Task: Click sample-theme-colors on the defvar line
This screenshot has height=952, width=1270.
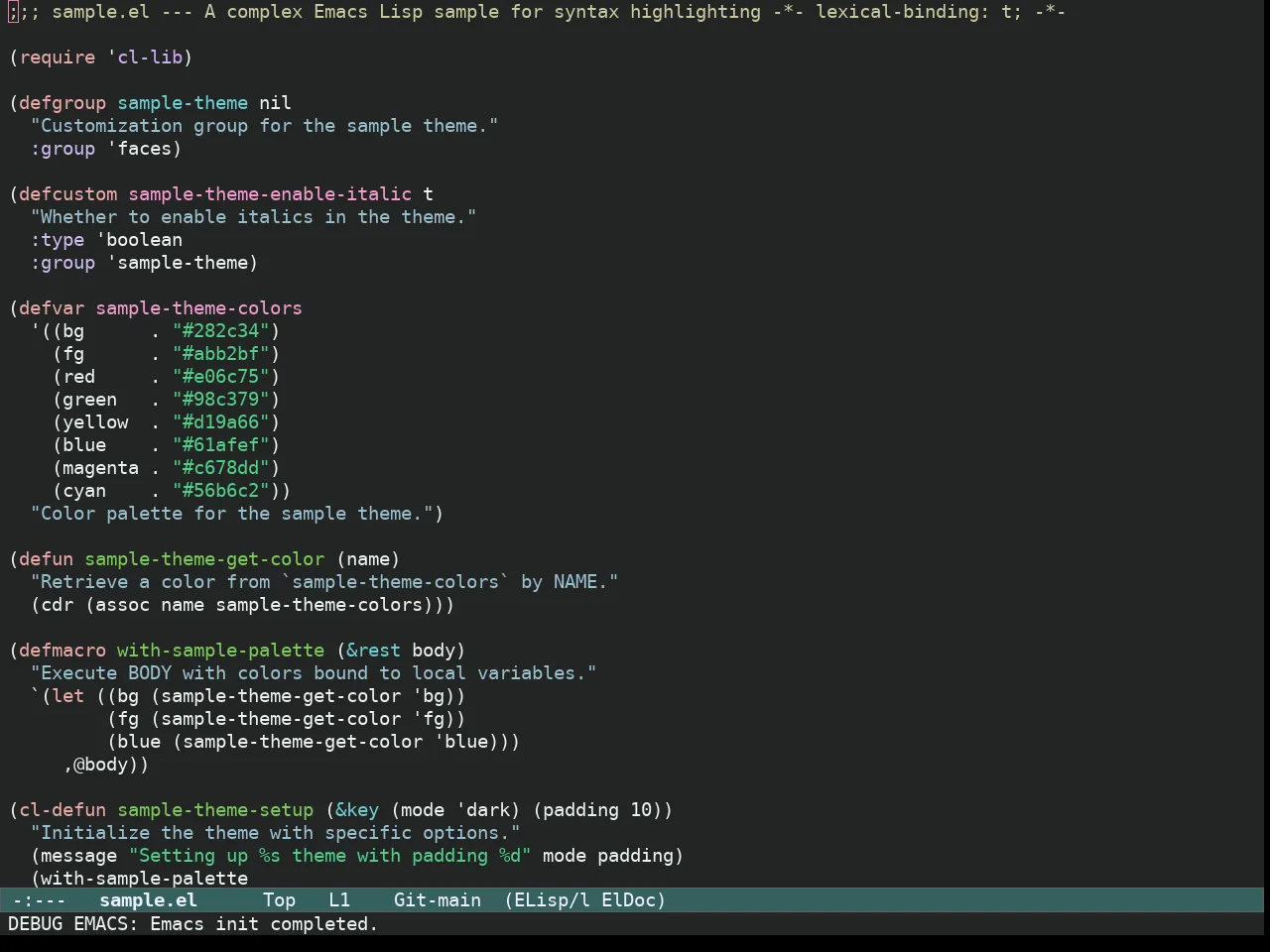Action: pyautogui.click(x=198, y=308)
